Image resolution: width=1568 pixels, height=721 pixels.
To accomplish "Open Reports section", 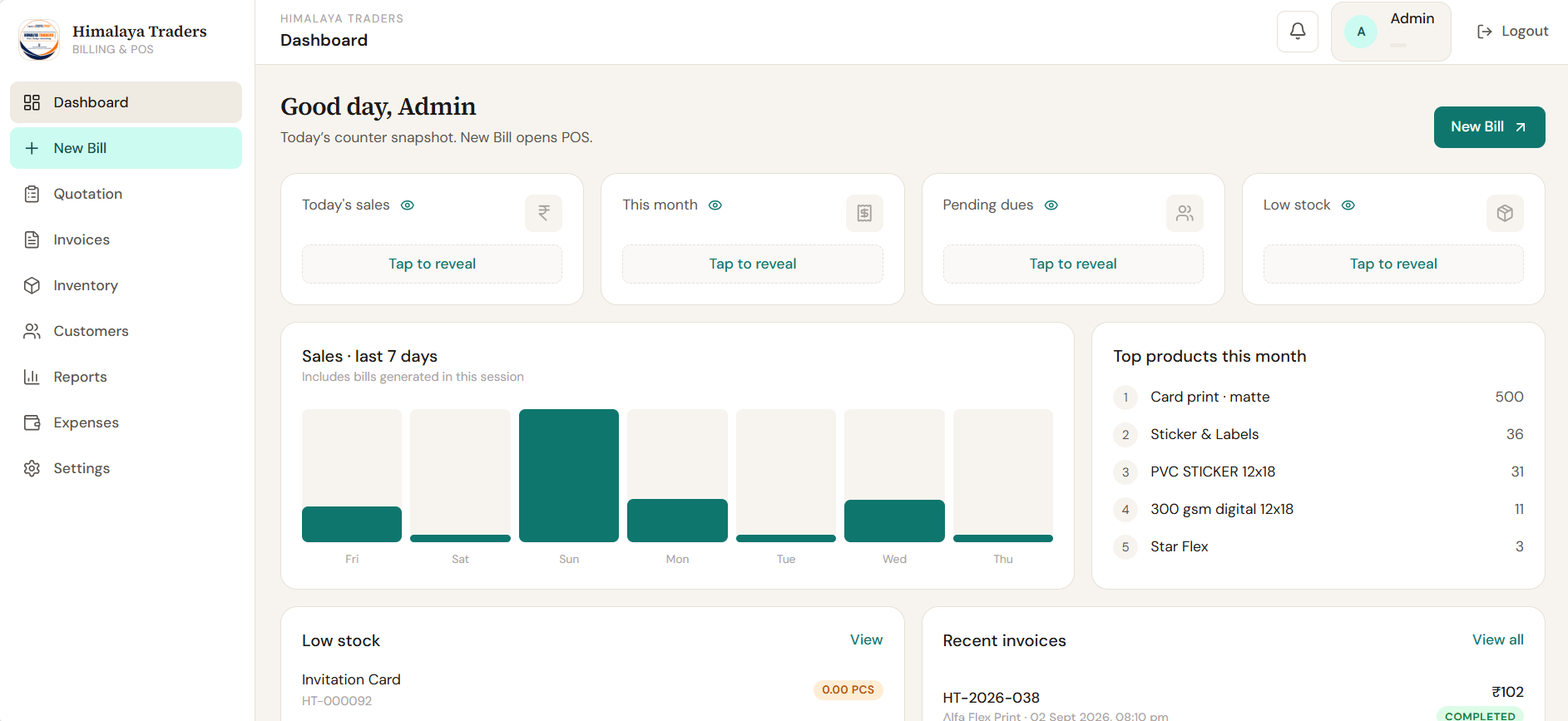I will [x=126, y=377].
